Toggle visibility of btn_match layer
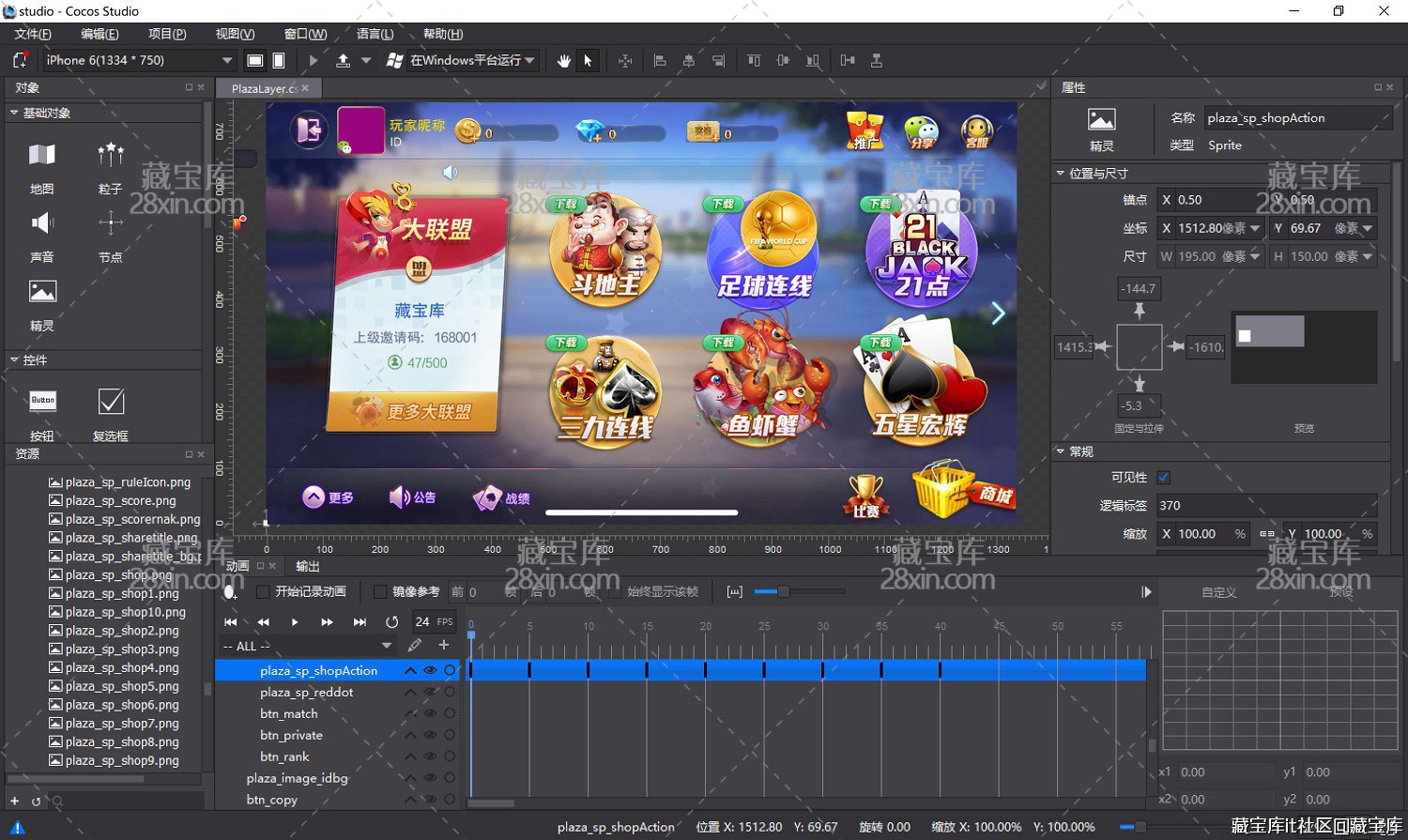1408x840 pixels. (431, 713)
